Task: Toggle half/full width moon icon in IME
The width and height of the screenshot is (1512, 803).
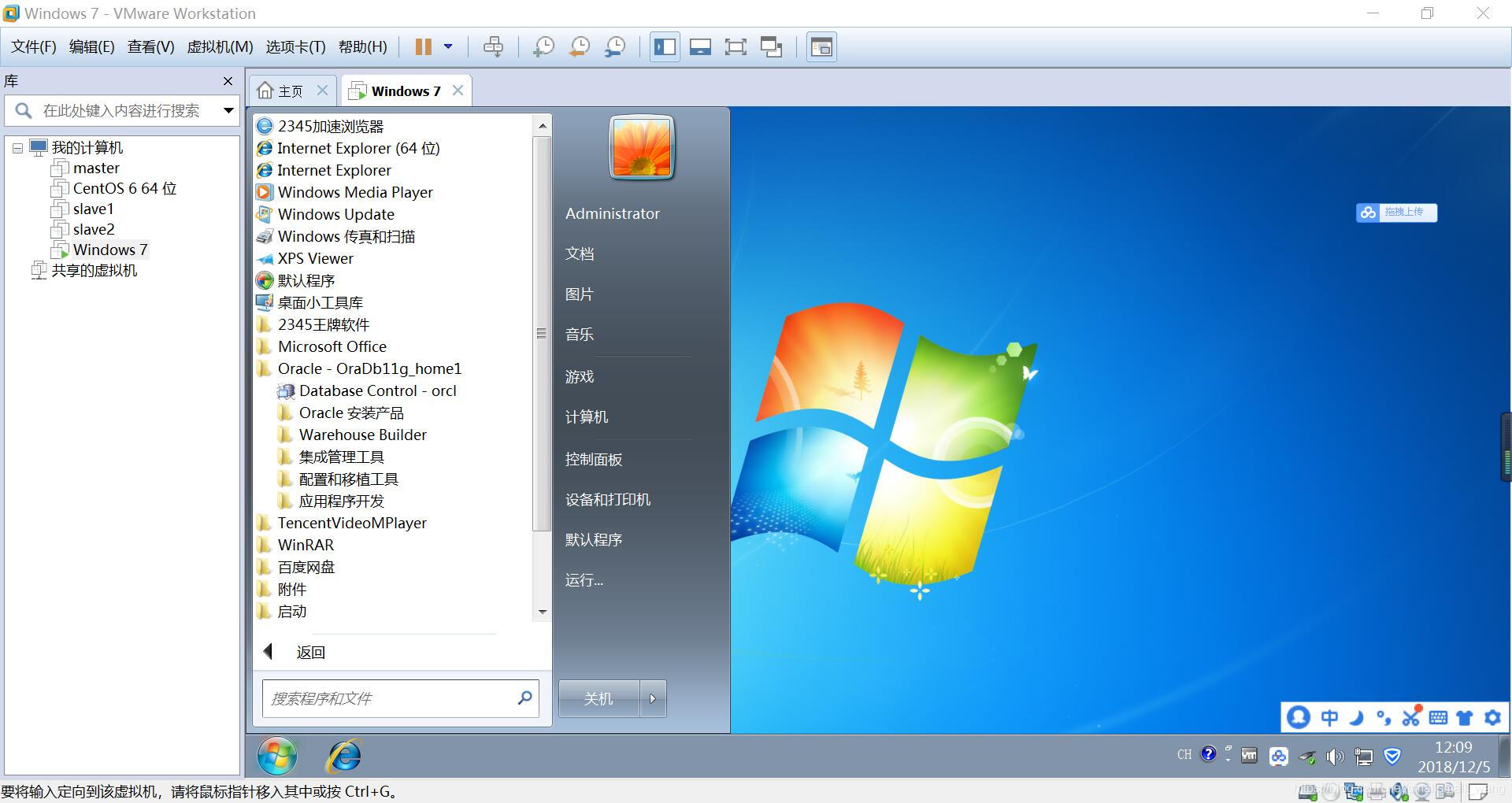Action: (x=1357, y=717)
